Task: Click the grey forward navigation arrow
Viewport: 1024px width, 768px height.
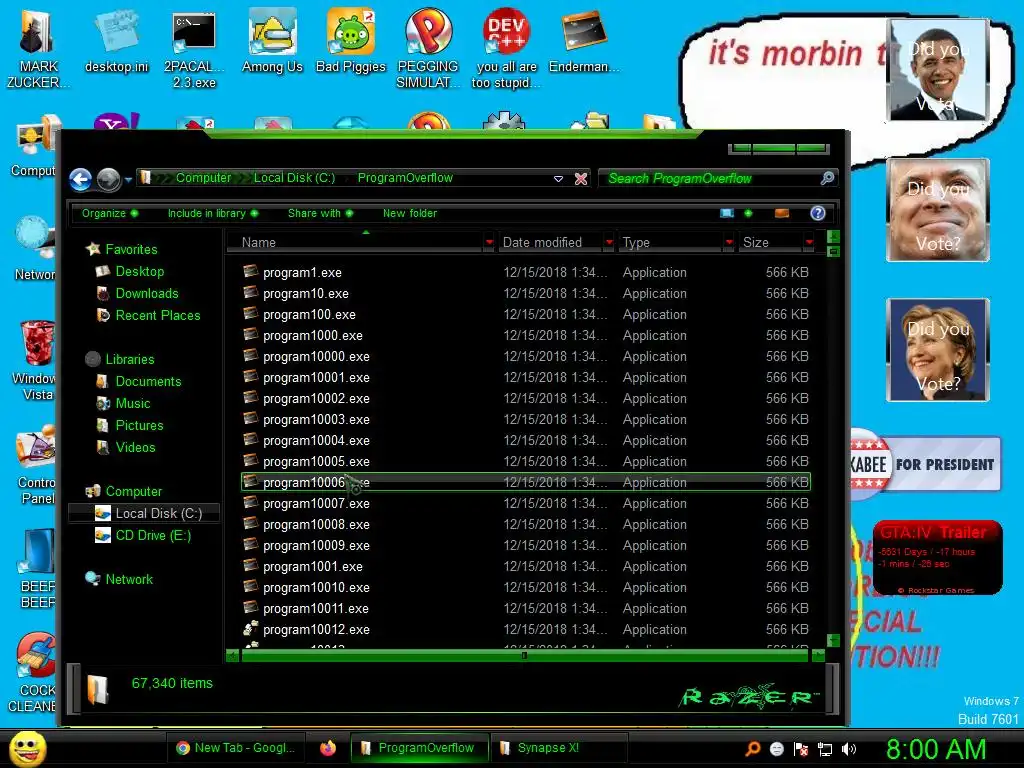Action: point(108,179)
